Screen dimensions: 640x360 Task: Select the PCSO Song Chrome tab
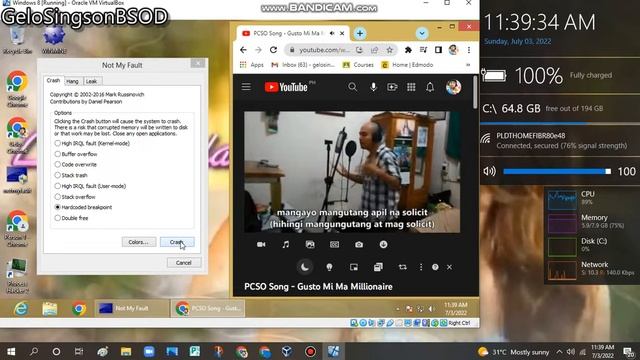292,33
